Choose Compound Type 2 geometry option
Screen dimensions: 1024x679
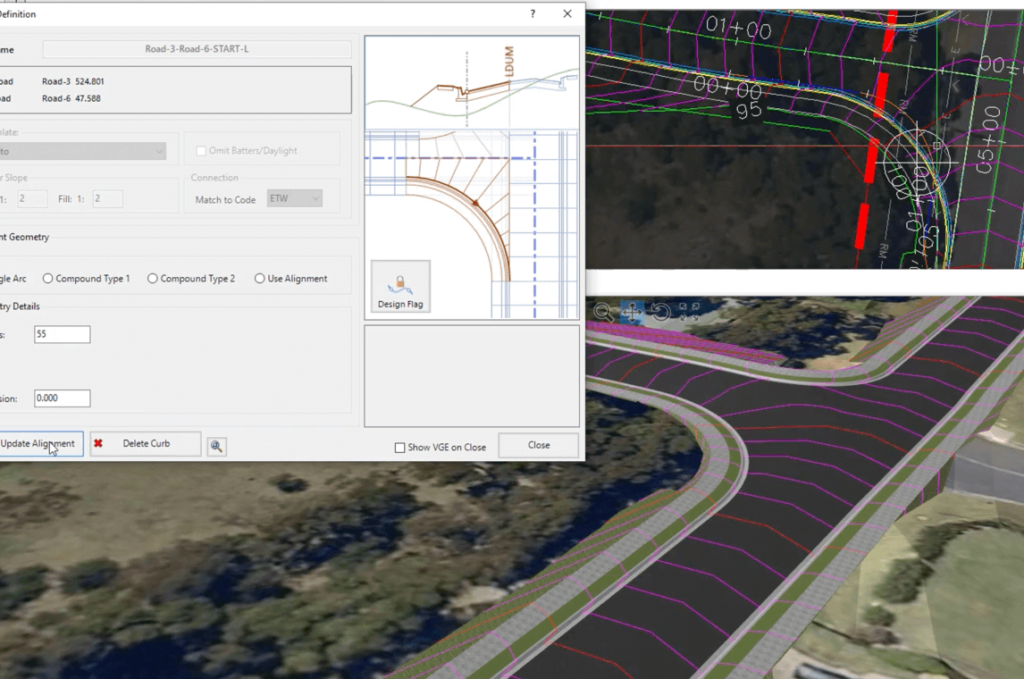pos(153,278)
